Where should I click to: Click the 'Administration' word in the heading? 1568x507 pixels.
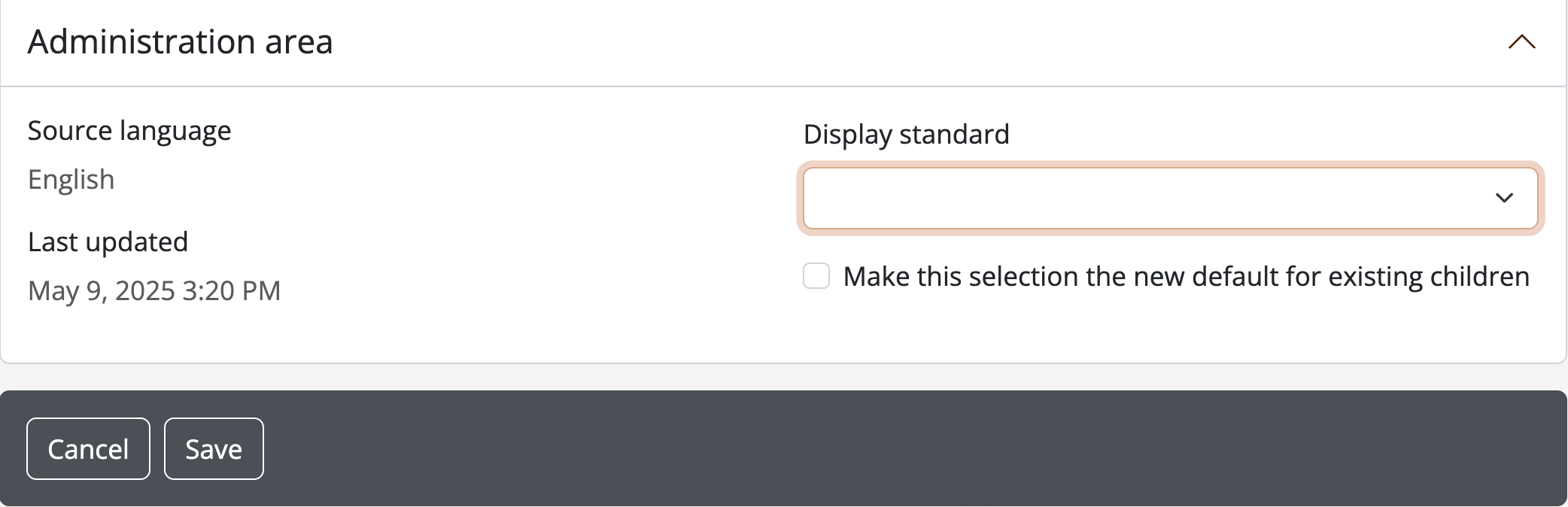coord(141,42)
